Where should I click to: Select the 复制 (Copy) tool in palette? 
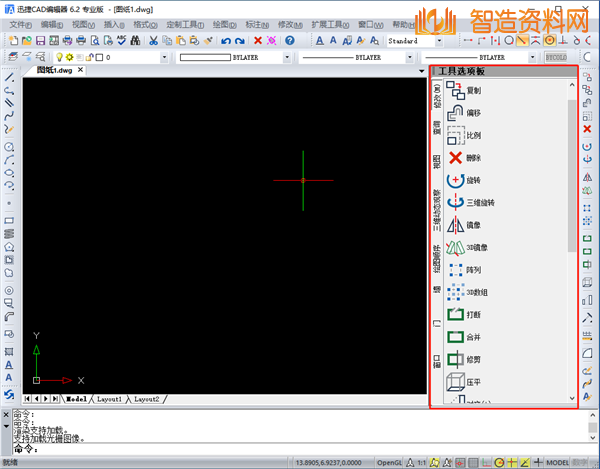(456, 90)
